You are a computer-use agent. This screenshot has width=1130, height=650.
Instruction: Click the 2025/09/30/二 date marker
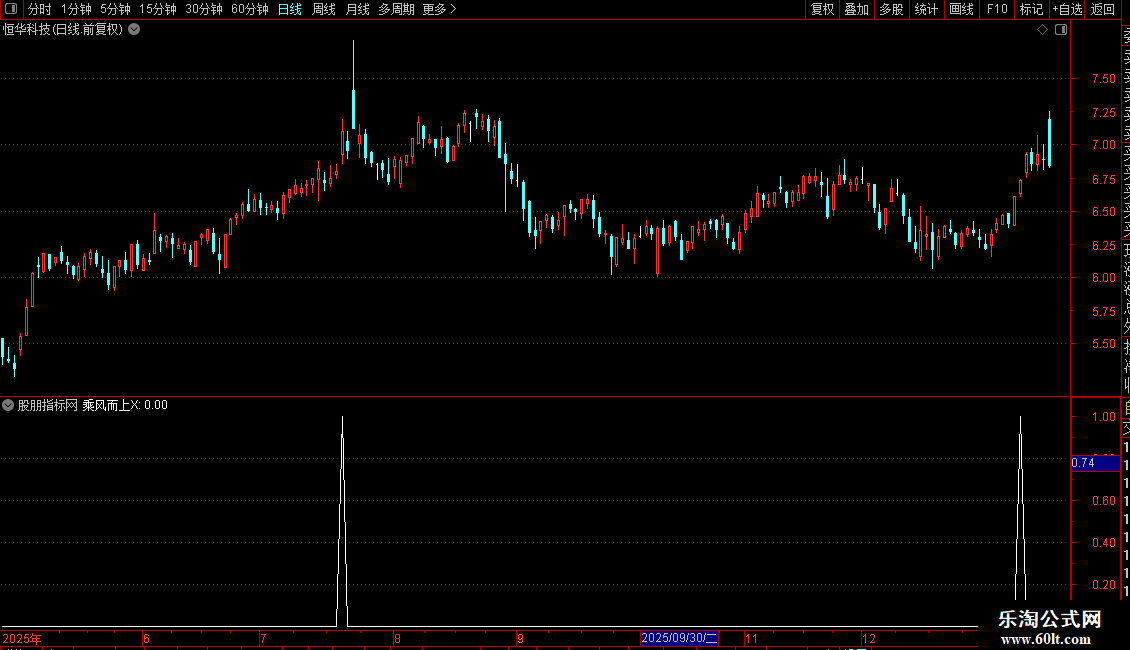[680, 638]
